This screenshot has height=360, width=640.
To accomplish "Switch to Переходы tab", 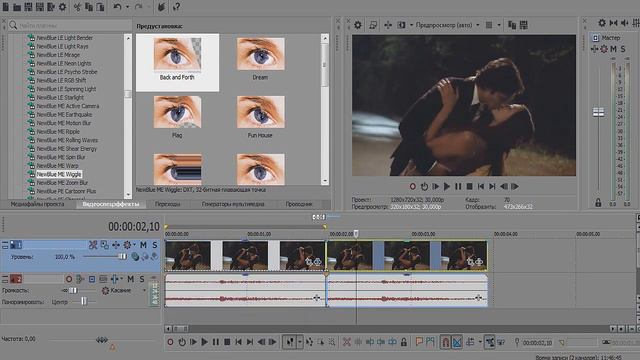I will [x=167, y=204].
